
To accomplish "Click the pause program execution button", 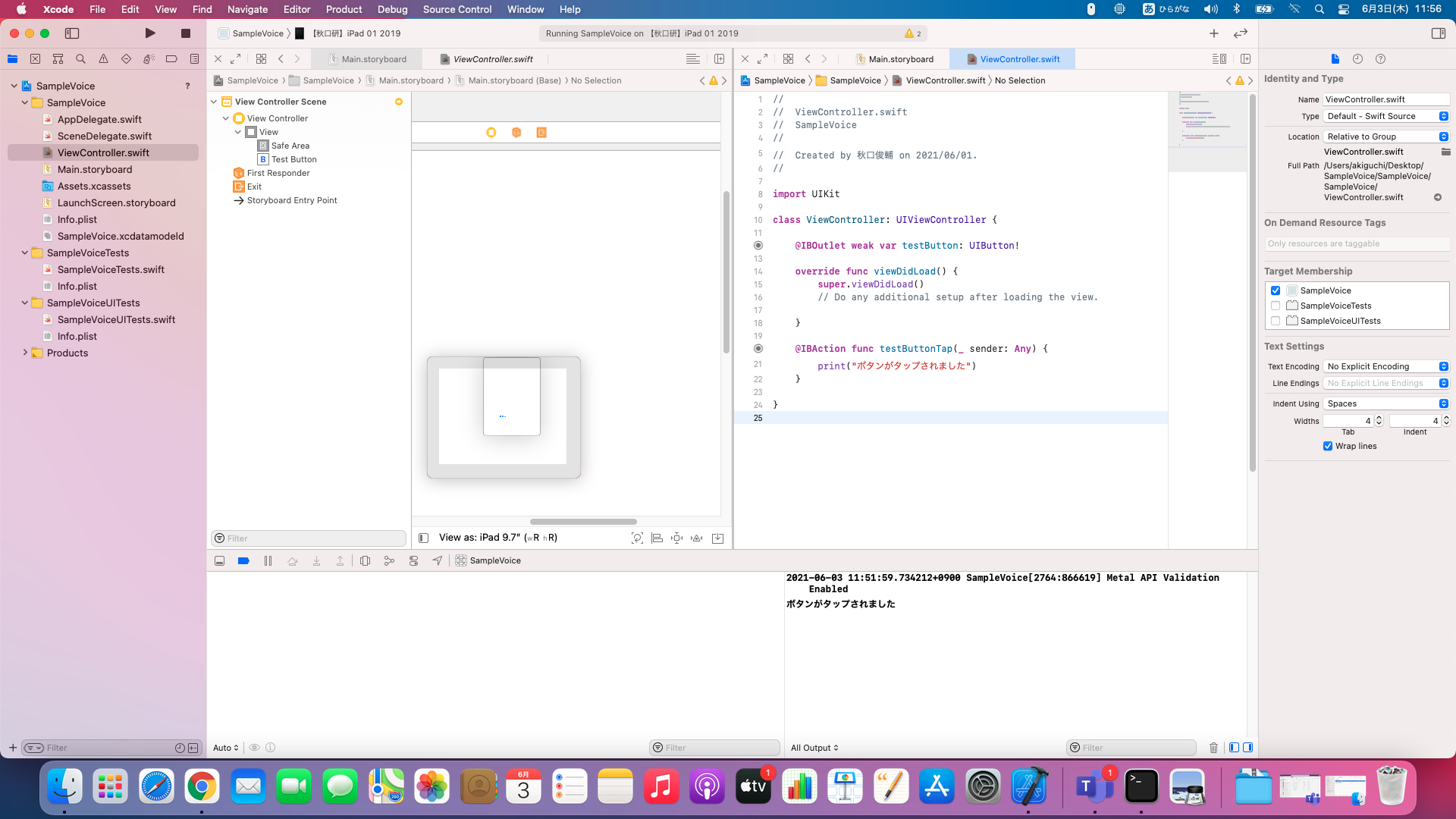I will click(268, 561).
